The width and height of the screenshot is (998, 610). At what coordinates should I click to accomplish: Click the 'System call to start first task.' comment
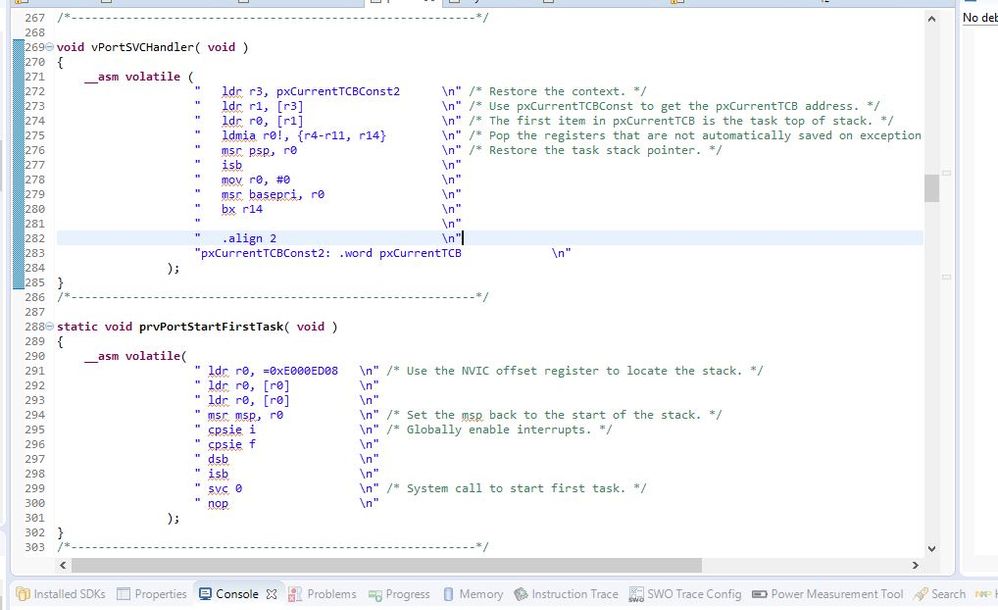[x=516, y=488]
